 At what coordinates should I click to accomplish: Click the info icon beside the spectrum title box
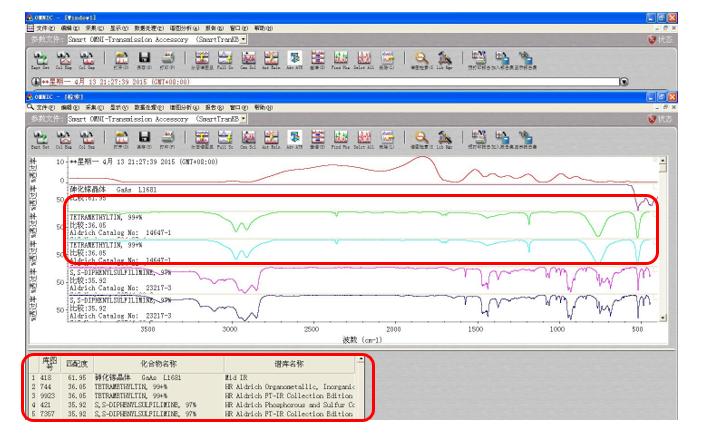pos(36,82)
